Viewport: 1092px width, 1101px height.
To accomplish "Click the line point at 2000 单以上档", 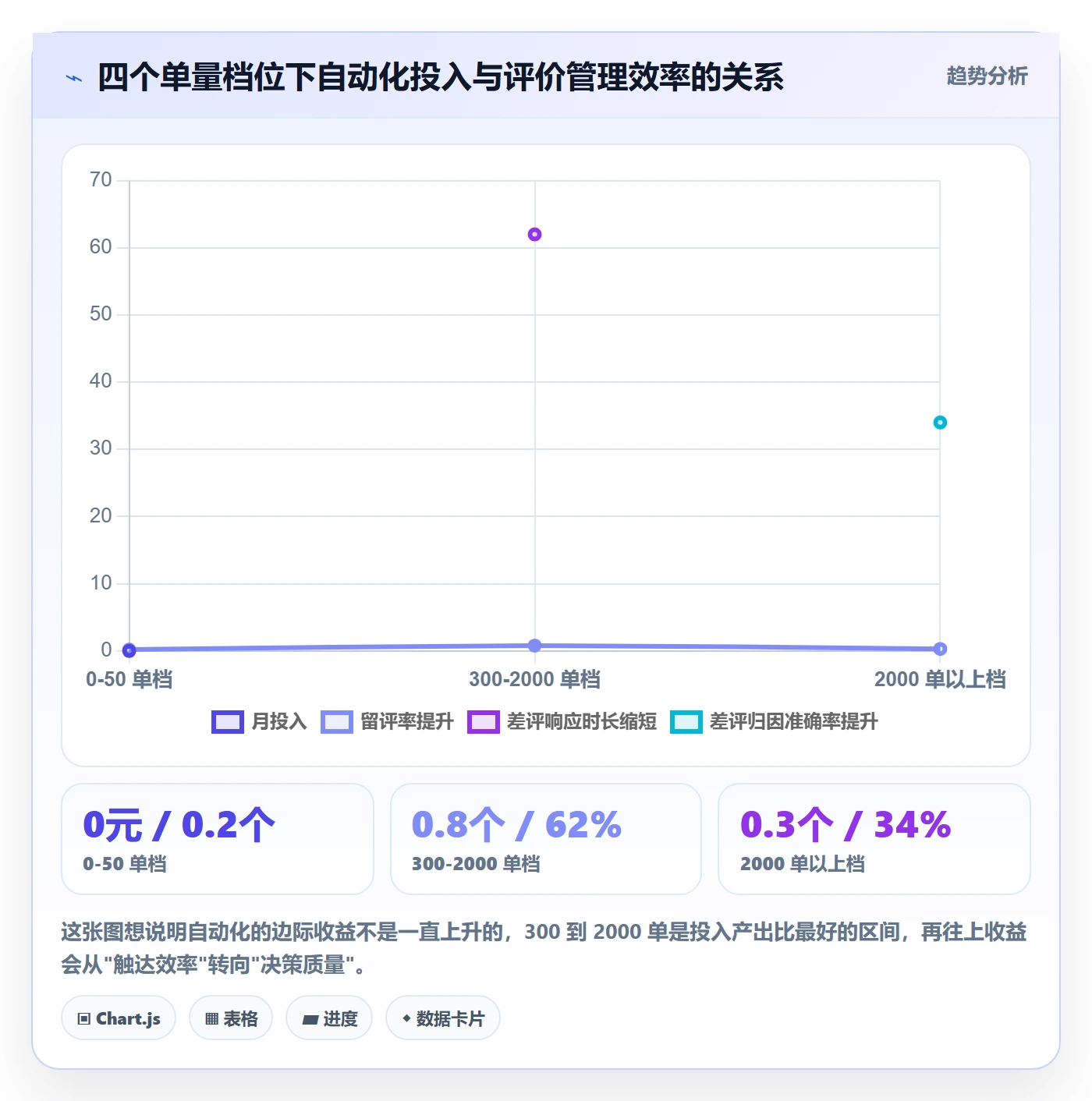I will coord(940,649).
